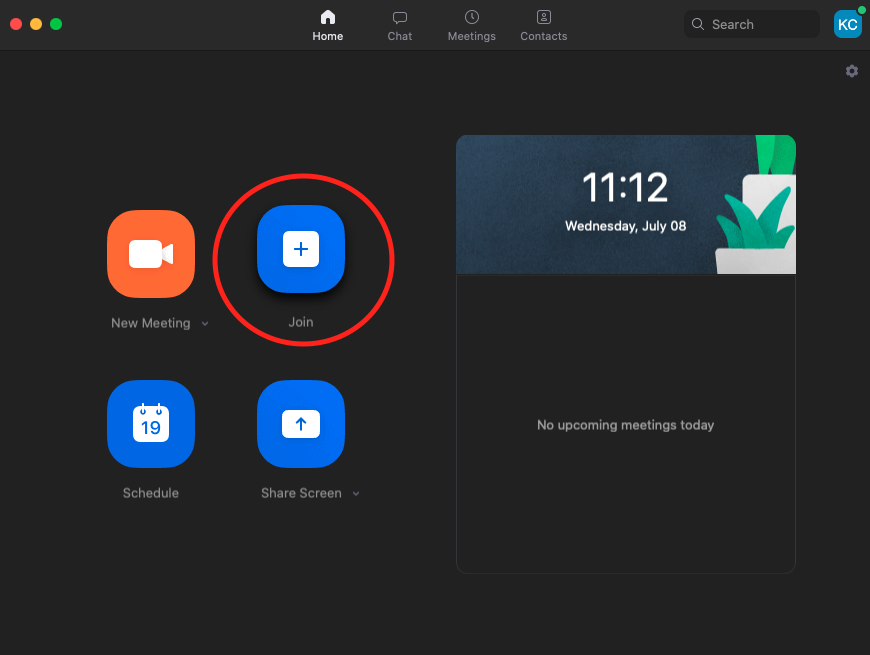Image resolution: width=870 pixels, height=655 pixels.
Task: Click the Share Screen arrow icon
Action: pos(301,424)
